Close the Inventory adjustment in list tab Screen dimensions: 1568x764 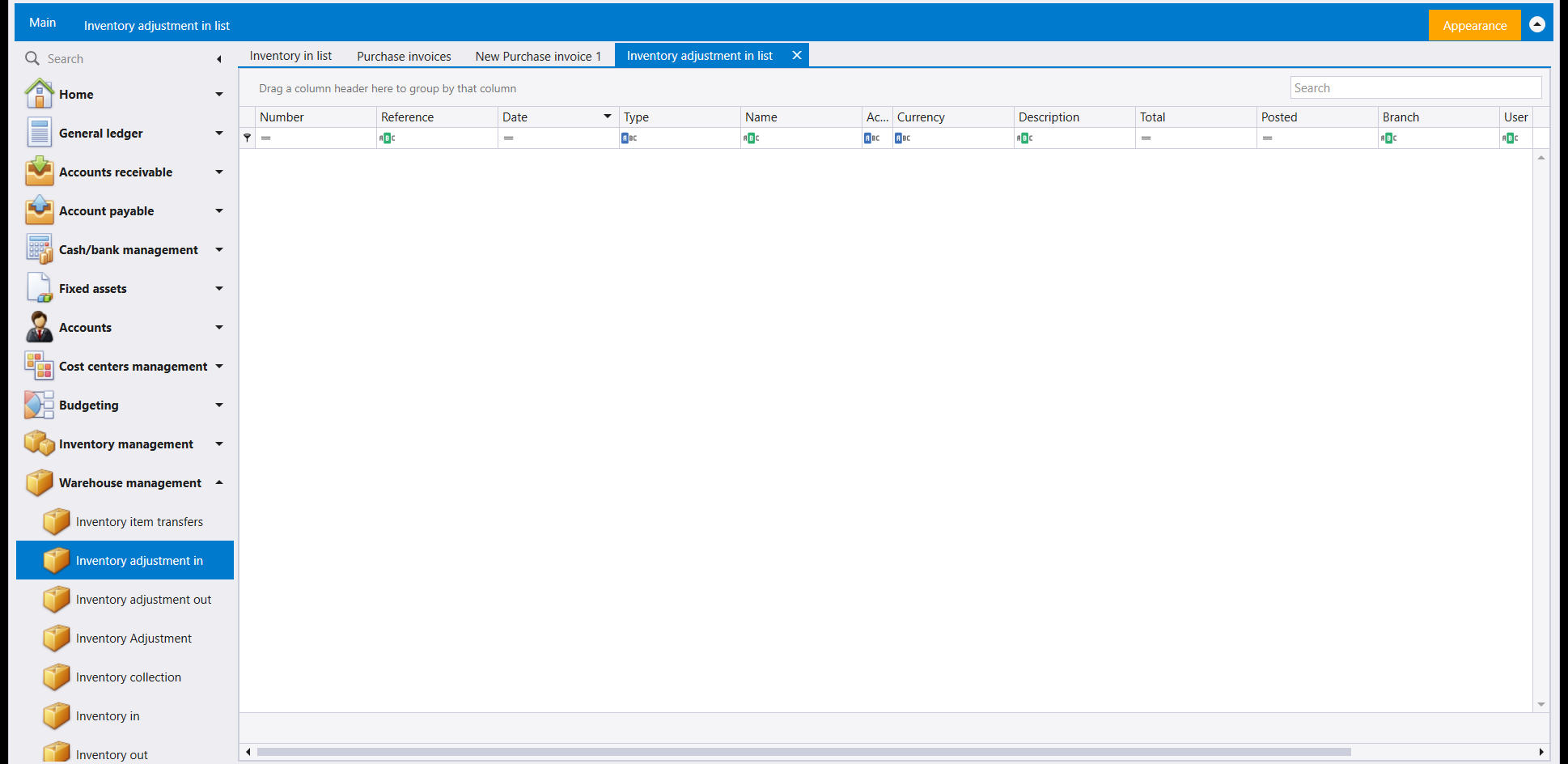[797, 55]
